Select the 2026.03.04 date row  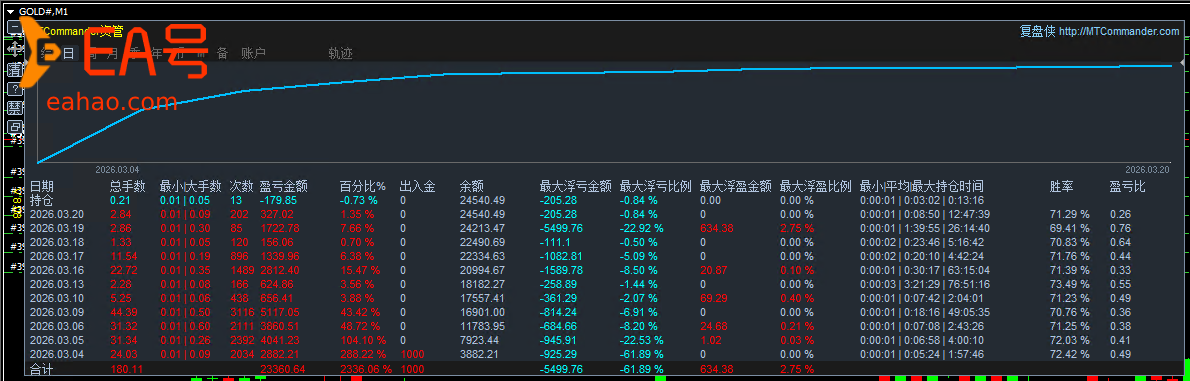pyautogui.click(x=57, y=354)
